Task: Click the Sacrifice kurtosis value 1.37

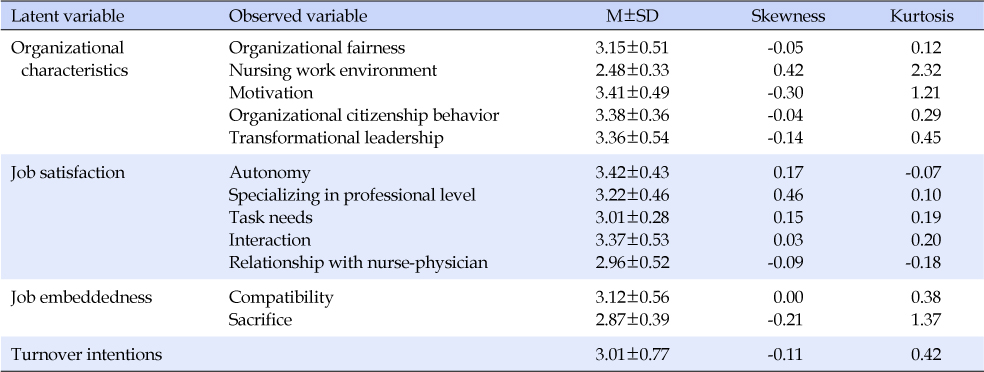Action: tap(926, 320)
